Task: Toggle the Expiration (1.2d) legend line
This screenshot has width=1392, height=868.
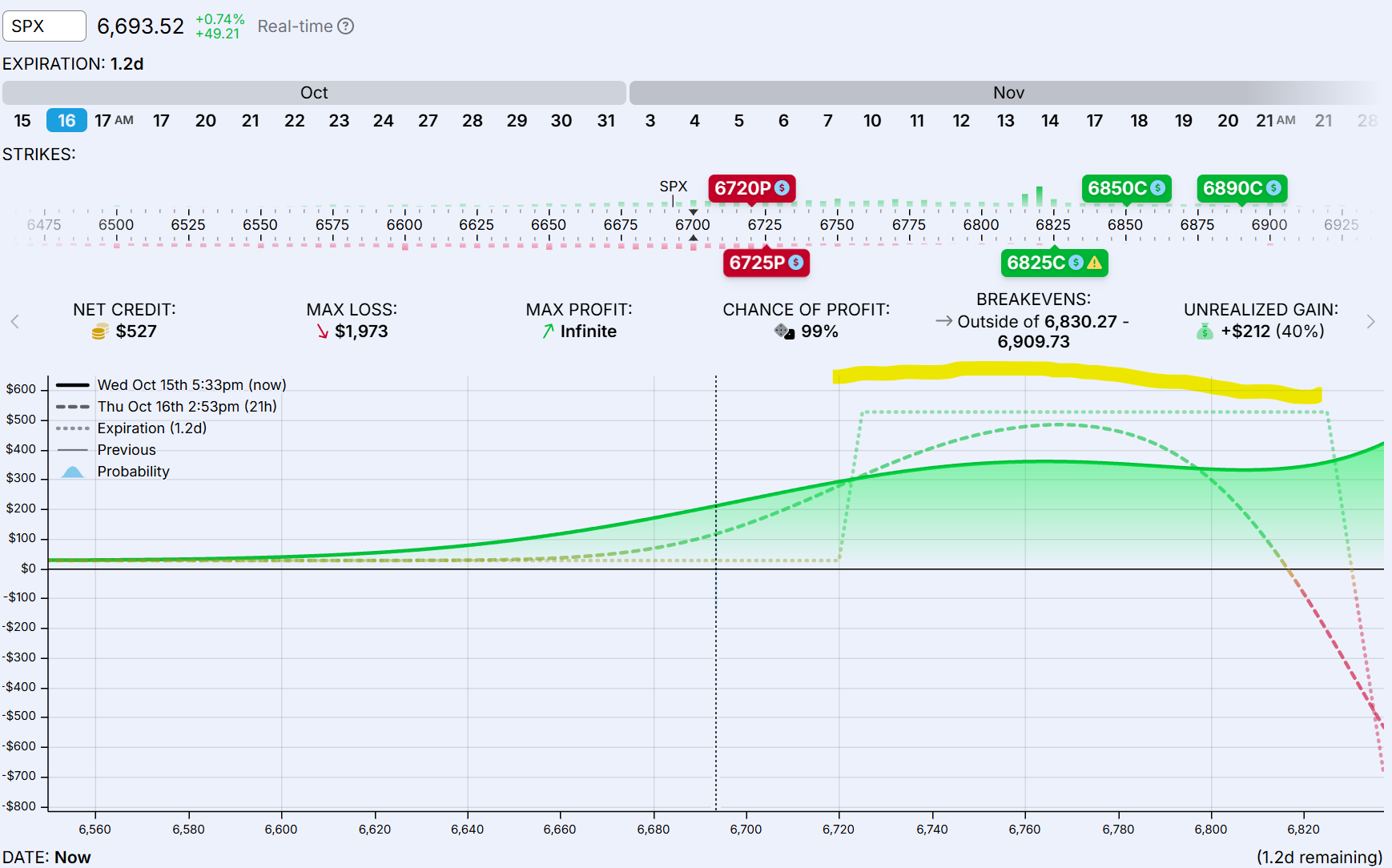Action: pos(151,428)
